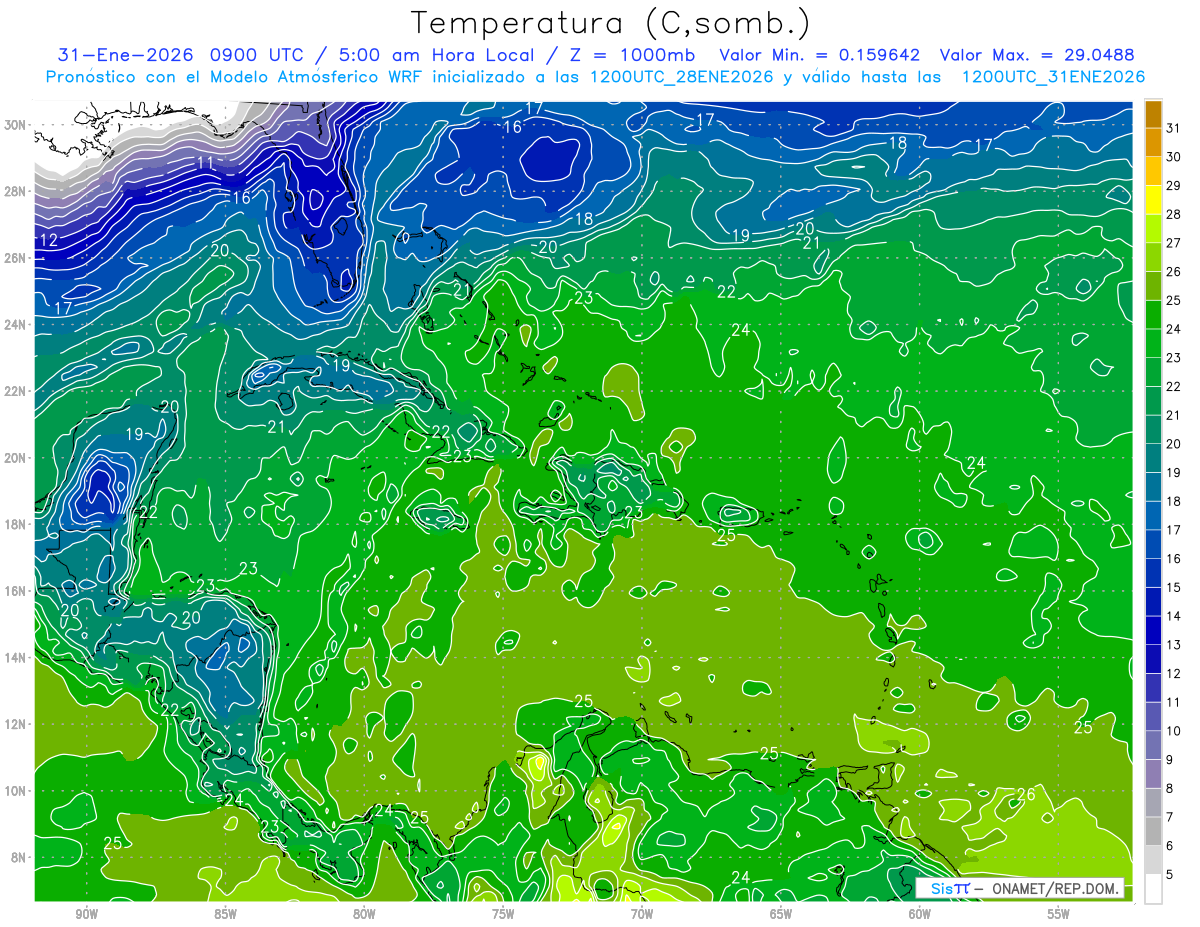Click the color bar label '14'
This screenshot has height=927, width=1200.
click(1174, 617)
